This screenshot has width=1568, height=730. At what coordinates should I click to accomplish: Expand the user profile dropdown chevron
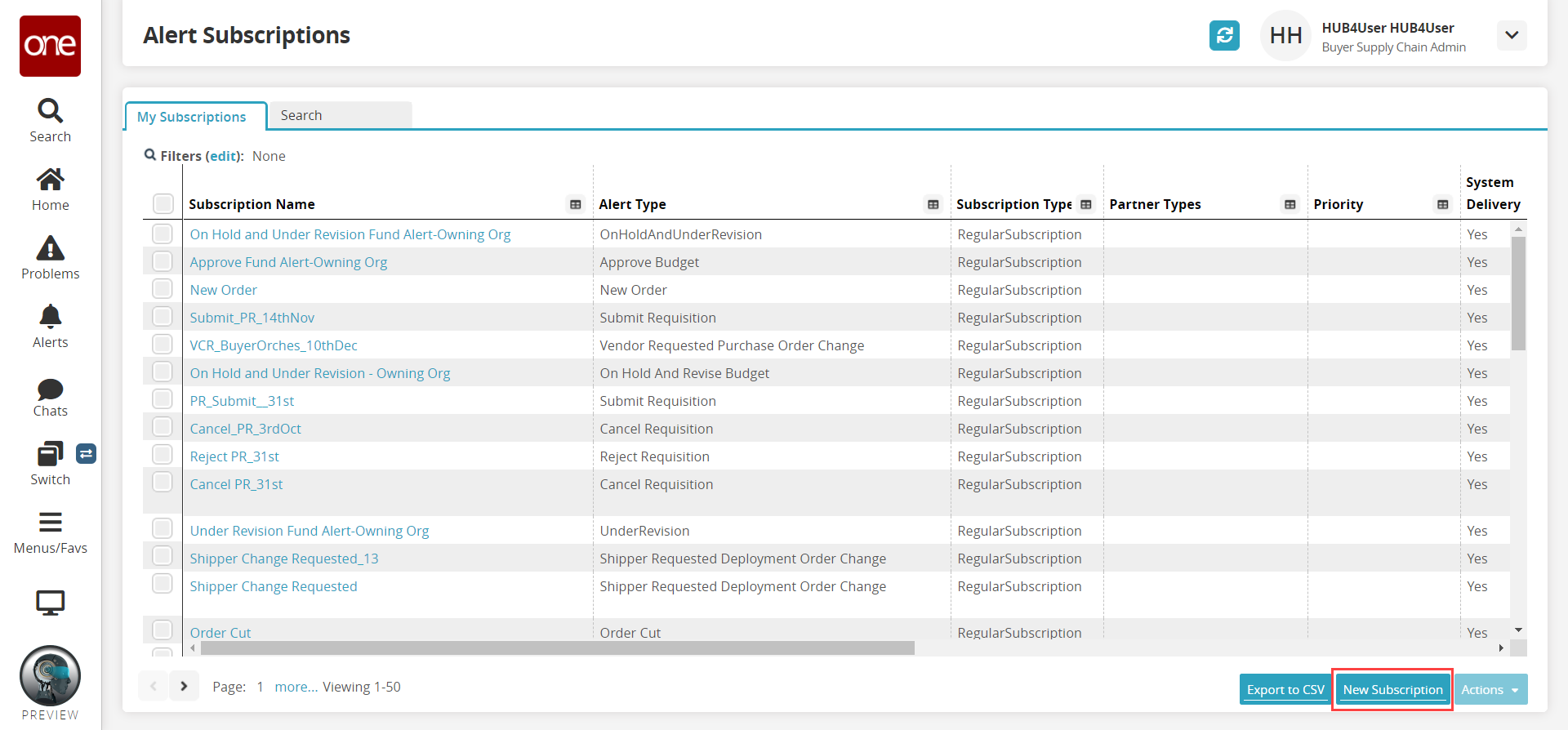click(x=1512, y=35)
